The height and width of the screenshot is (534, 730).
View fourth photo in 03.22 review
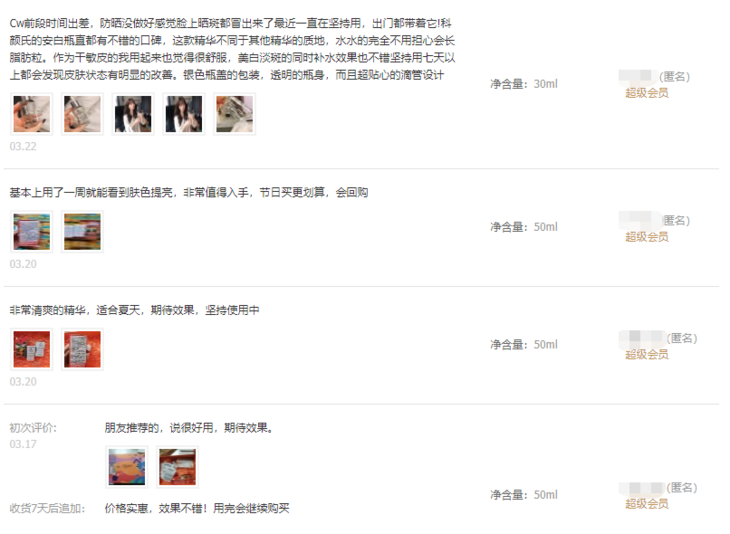[184, 114]
